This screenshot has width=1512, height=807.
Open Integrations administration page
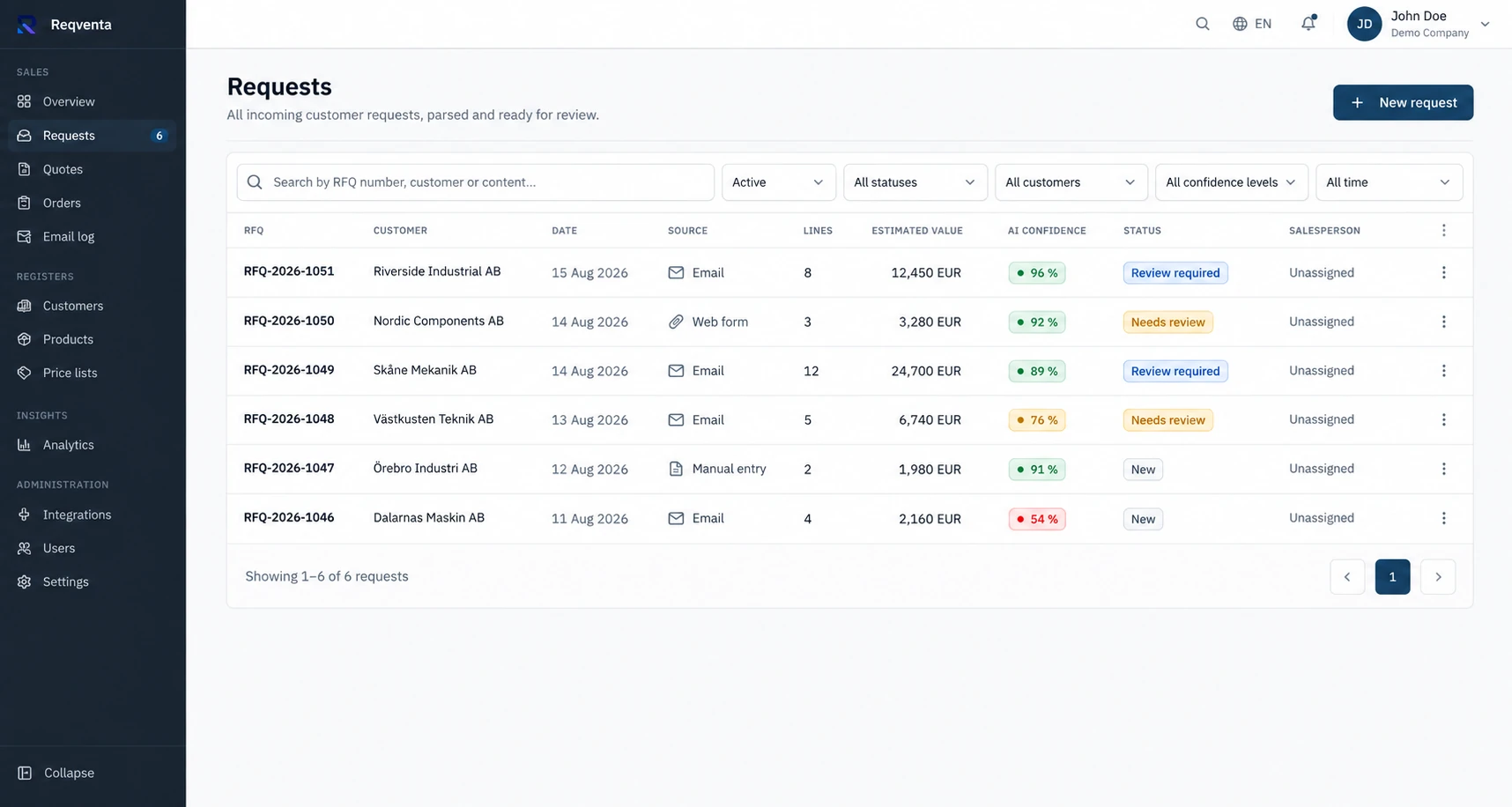pyautogui.click(x=92, y=515)
